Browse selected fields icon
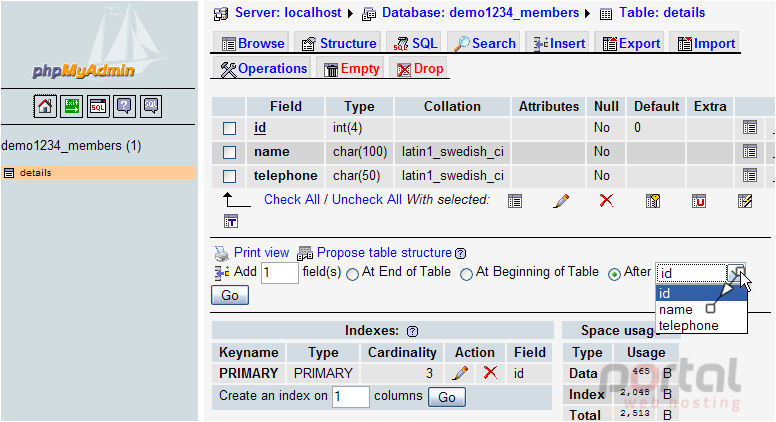Image resolution: width=776 pixels, height=422 pixels. (x=515, y=201)
